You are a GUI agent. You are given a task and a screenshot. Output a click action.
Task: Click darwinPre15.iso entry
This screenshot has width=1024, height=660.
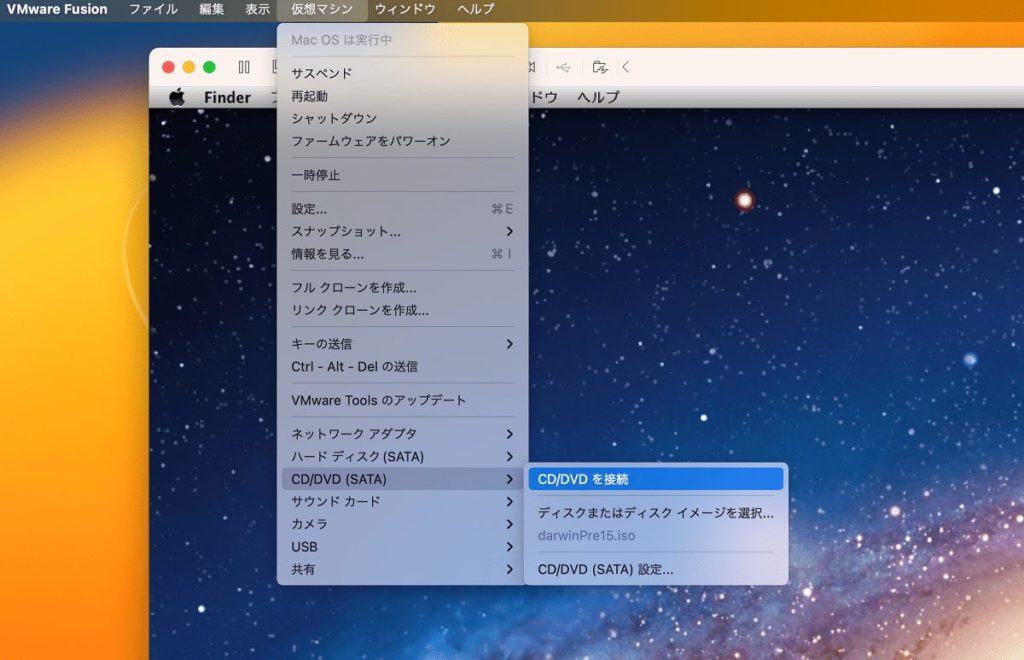(656, 535)
